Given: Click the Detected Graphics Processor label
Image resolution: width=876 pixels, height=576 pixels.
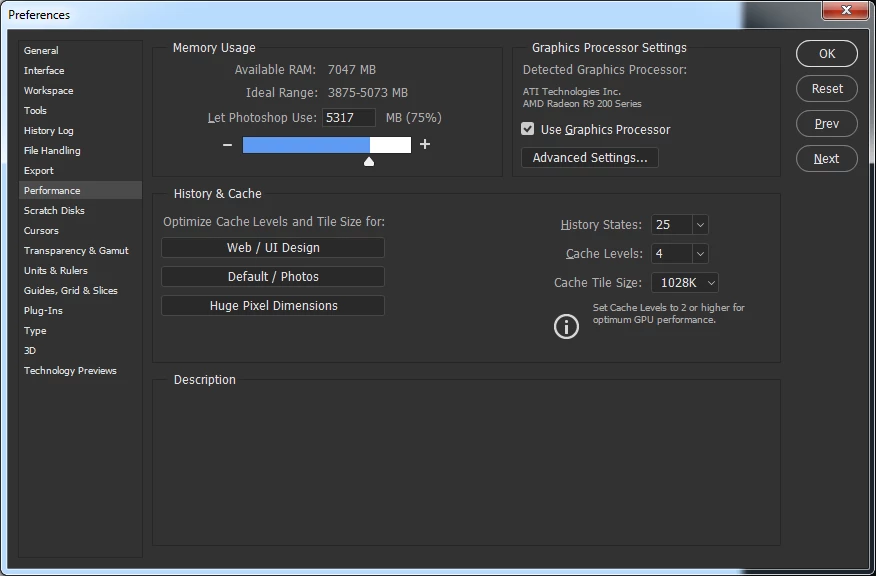Looking at the screenshot, I should tap(604, 70).
